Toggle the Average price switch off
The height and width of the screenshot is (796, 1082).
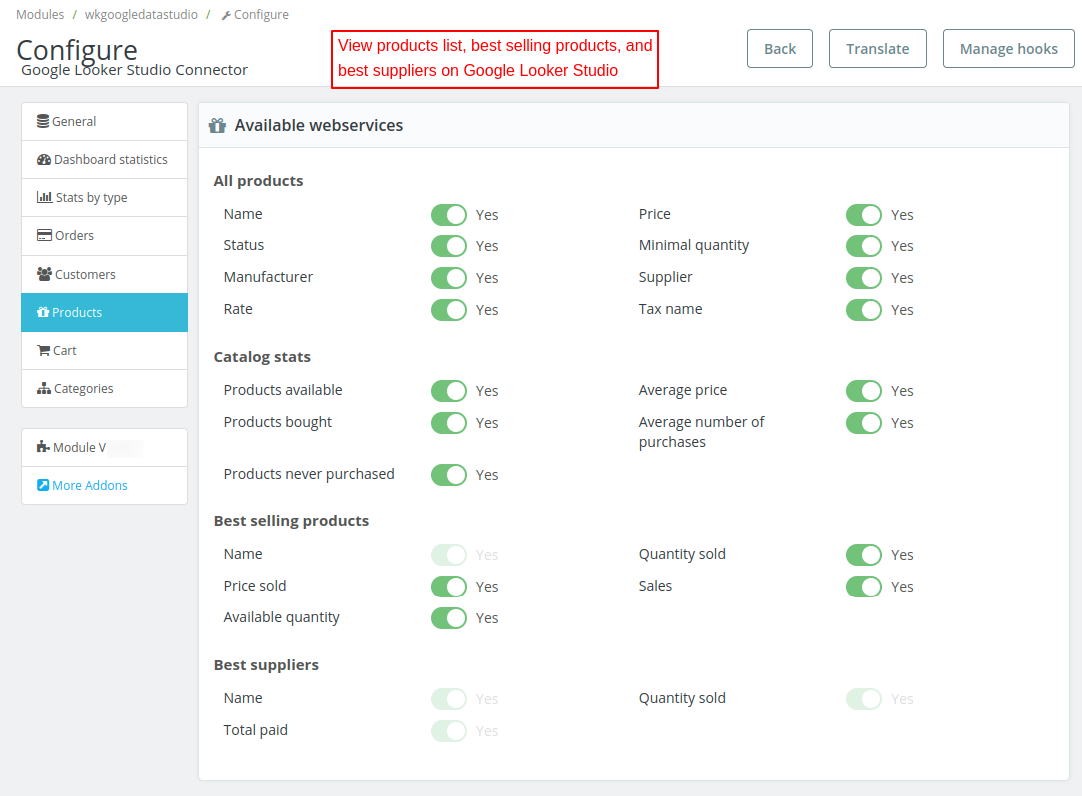tap(864, 391)
